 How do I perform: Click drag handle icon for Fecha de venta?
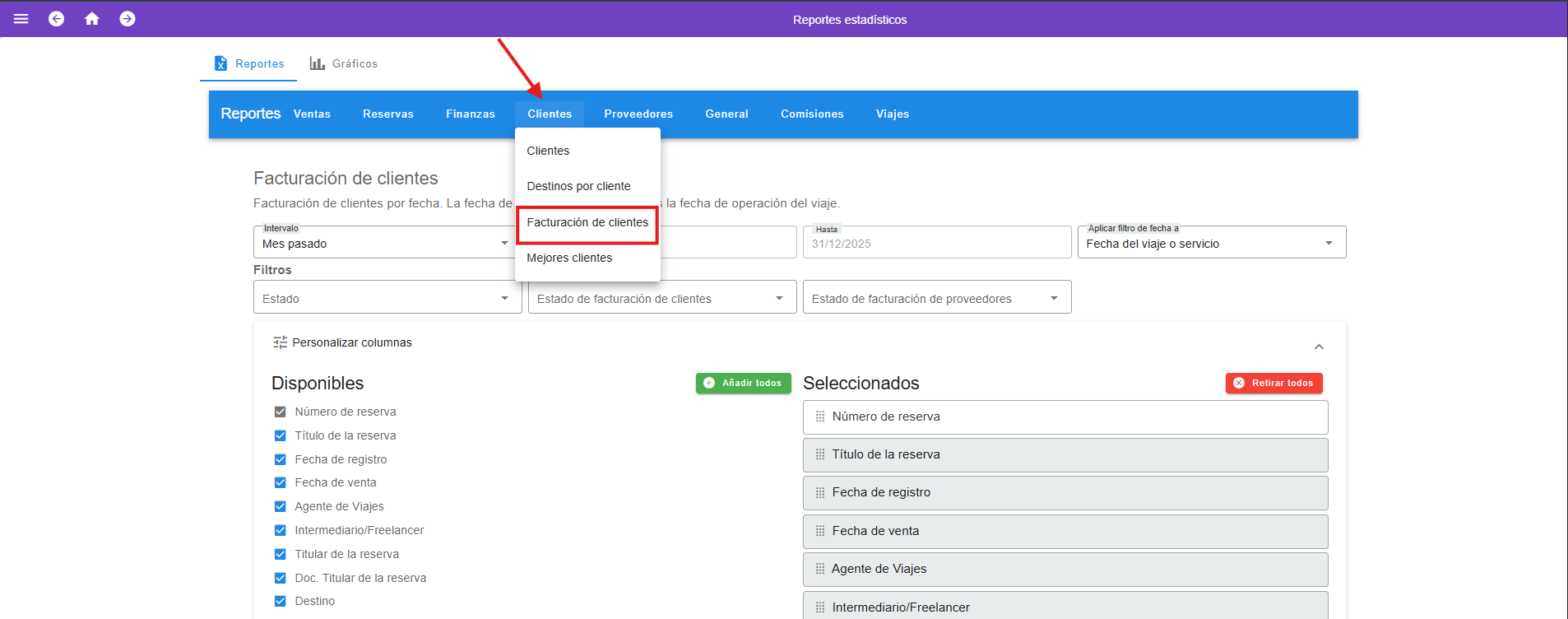[x=819, y=531]
